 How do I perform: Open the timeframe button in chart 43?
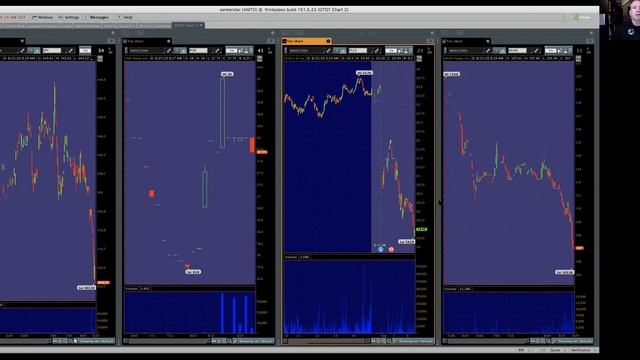pos(231,51)
